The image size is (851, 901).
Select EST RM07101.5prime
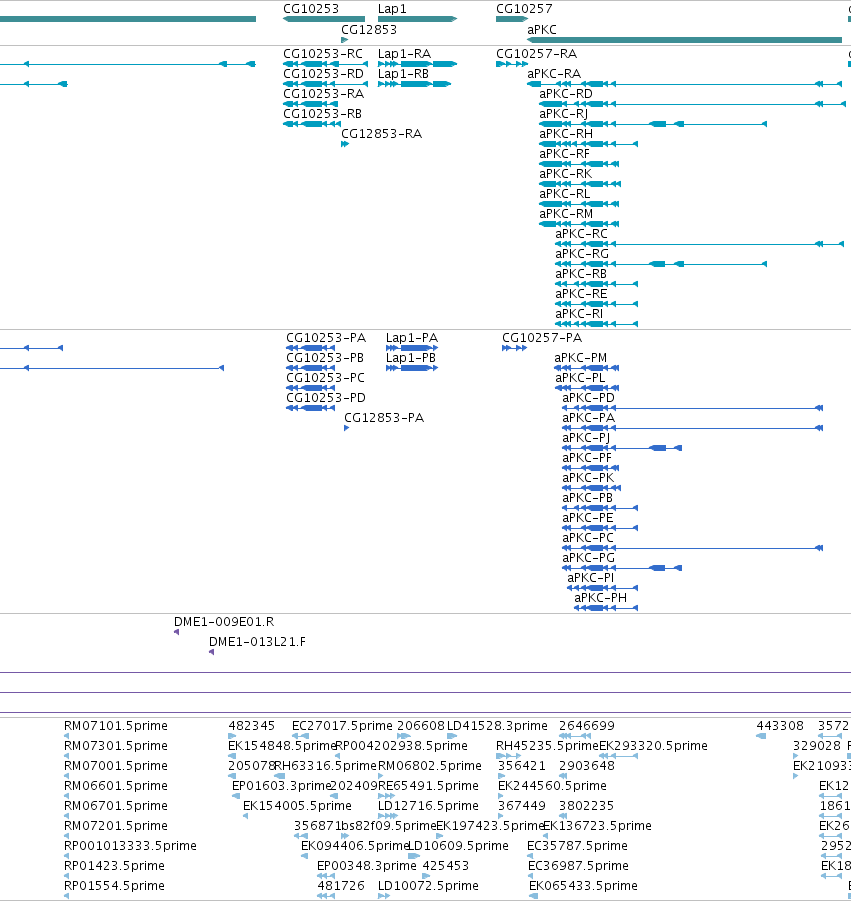115,726
